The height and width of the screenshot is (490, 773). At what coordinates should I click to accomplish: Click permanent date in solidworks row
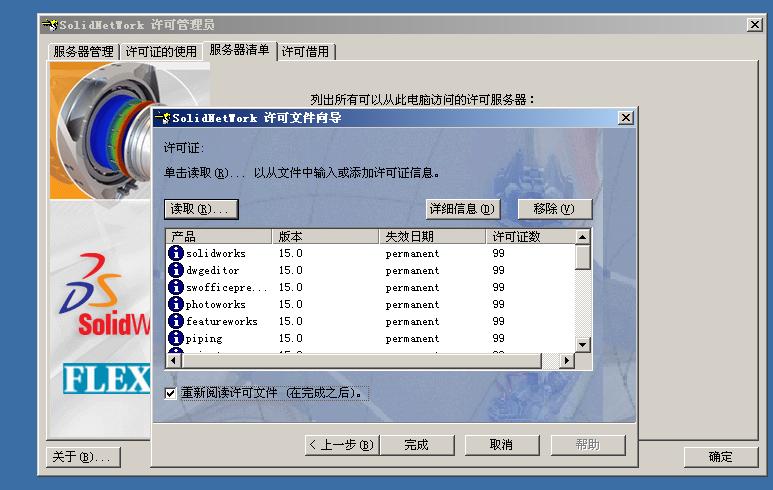click(x=412, y=254)
